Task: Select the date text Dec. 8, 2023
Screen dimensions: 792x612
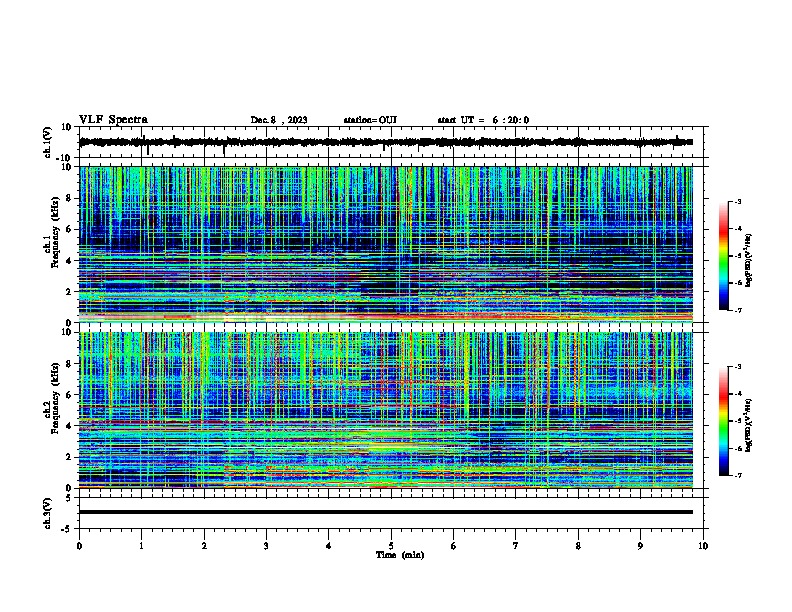Action: tap(279, 120)
